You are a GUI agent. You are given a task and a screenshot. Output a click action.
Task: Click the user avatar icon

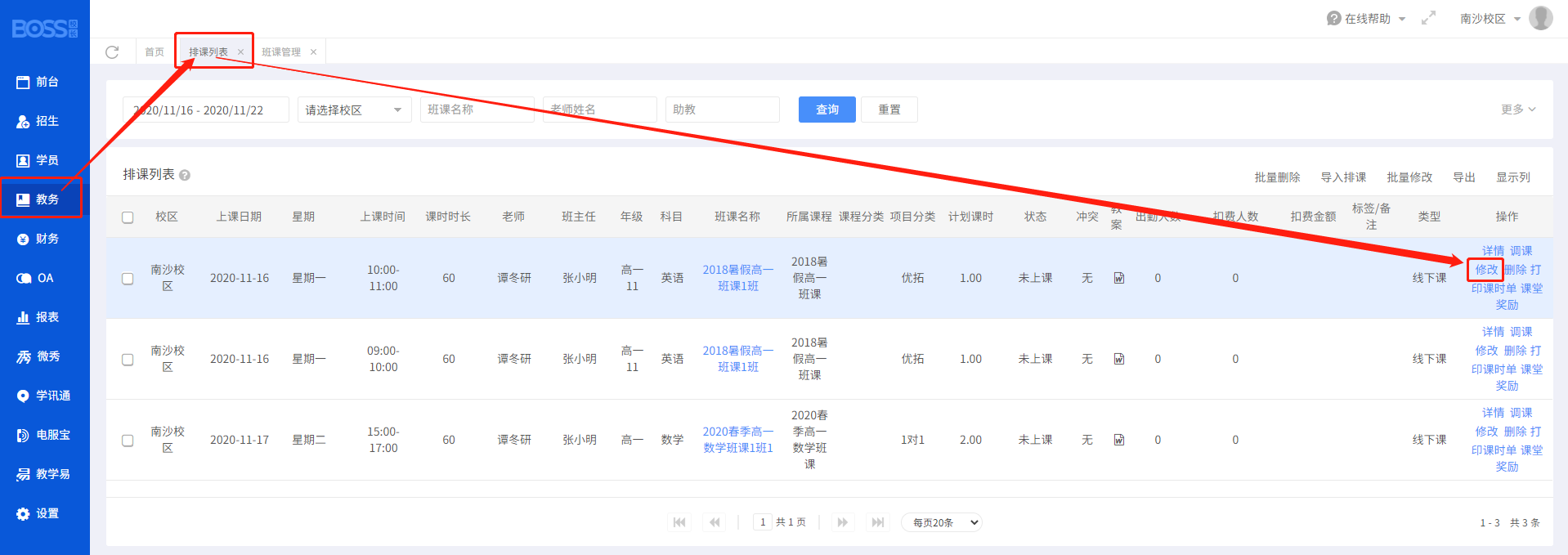click(1541, 18)
